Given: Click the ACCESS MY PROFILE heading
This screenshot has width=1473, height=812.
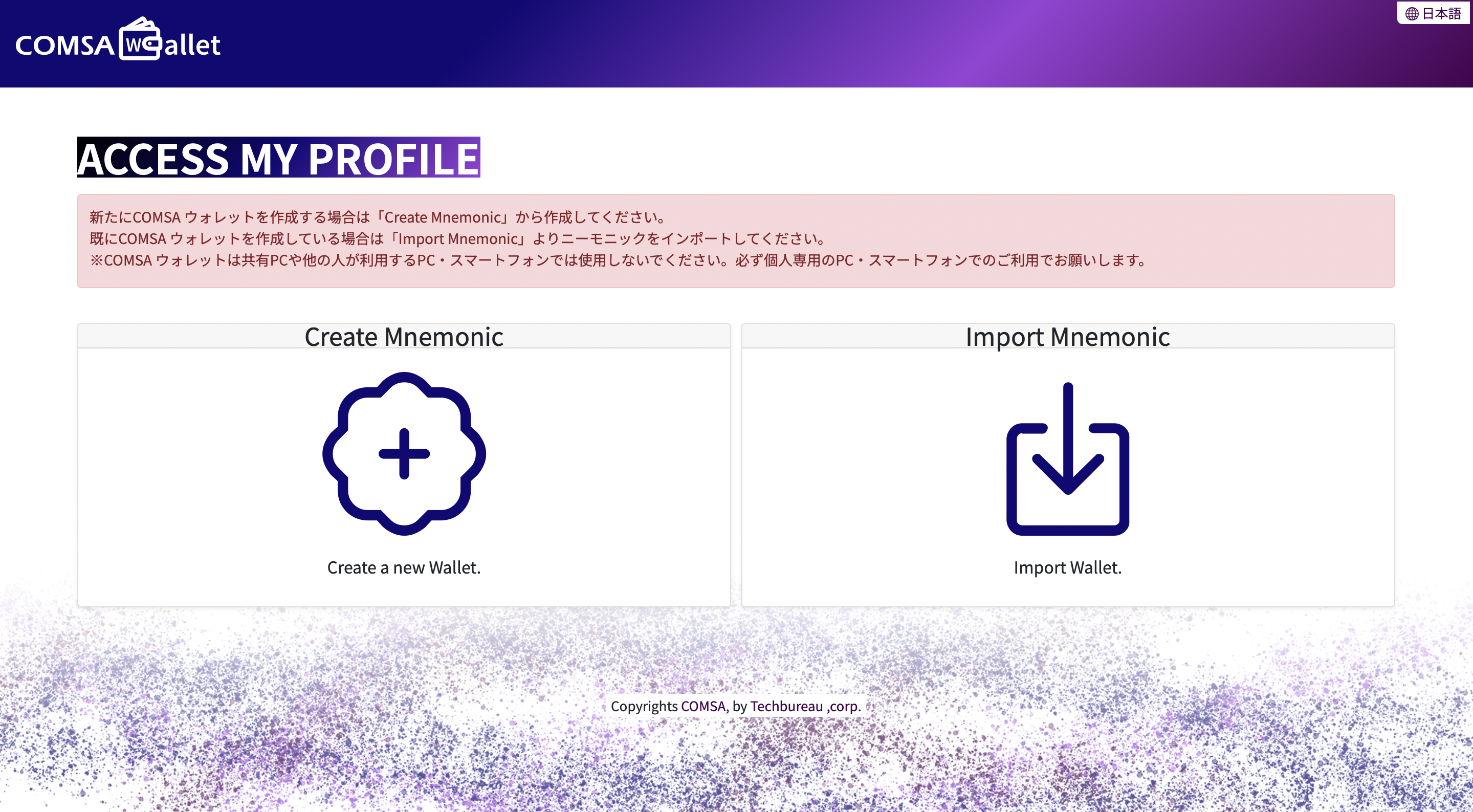Looking at the screenshot, I should [x=278, y=158].
